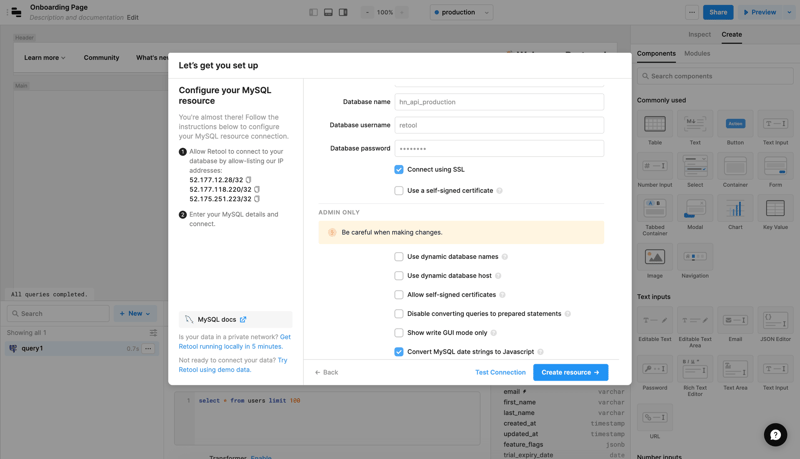Show info for Allow self-signed certificates

pyautogui.click(x=502, y=295)
